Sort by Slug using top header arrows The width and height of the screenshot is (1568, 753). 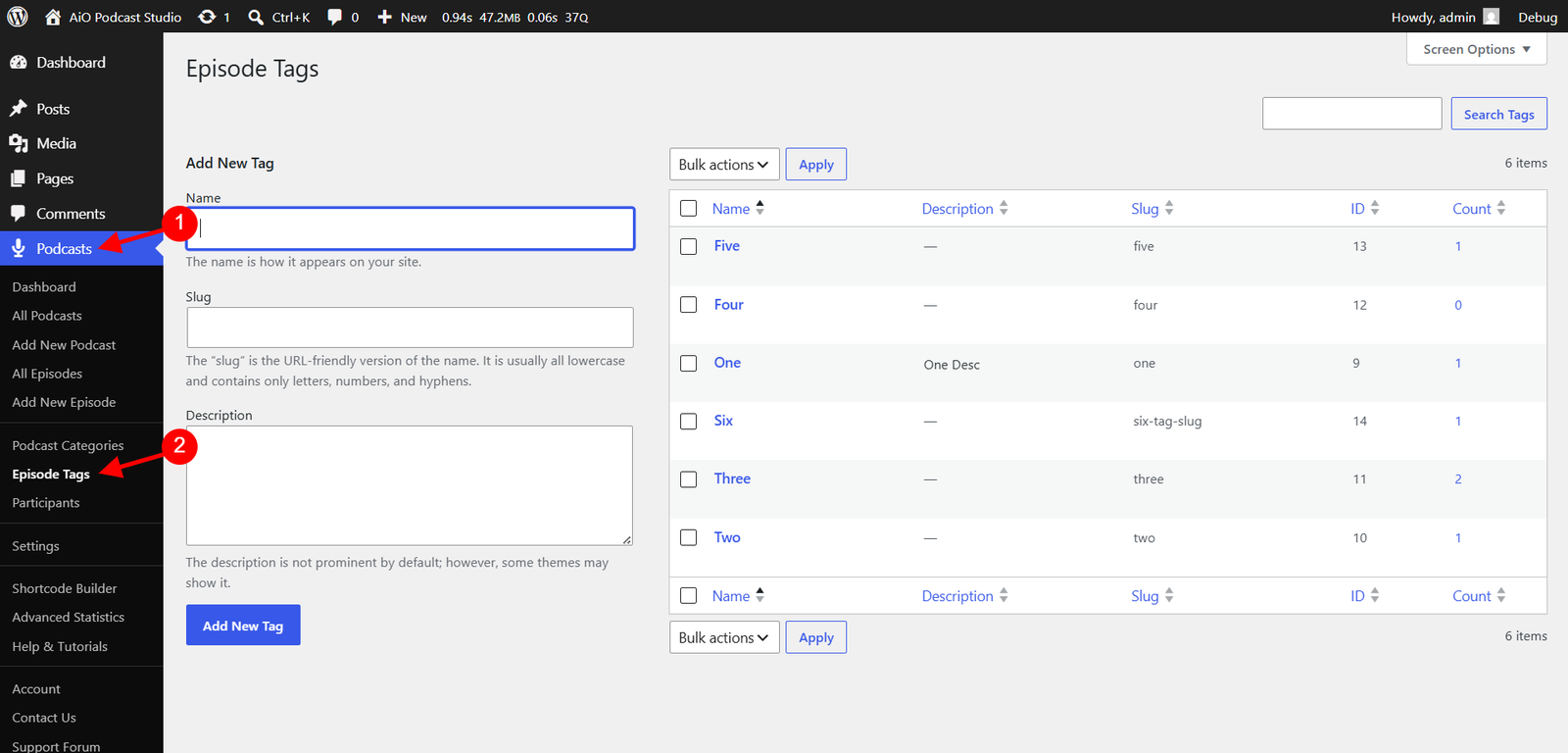point(1169,208)
